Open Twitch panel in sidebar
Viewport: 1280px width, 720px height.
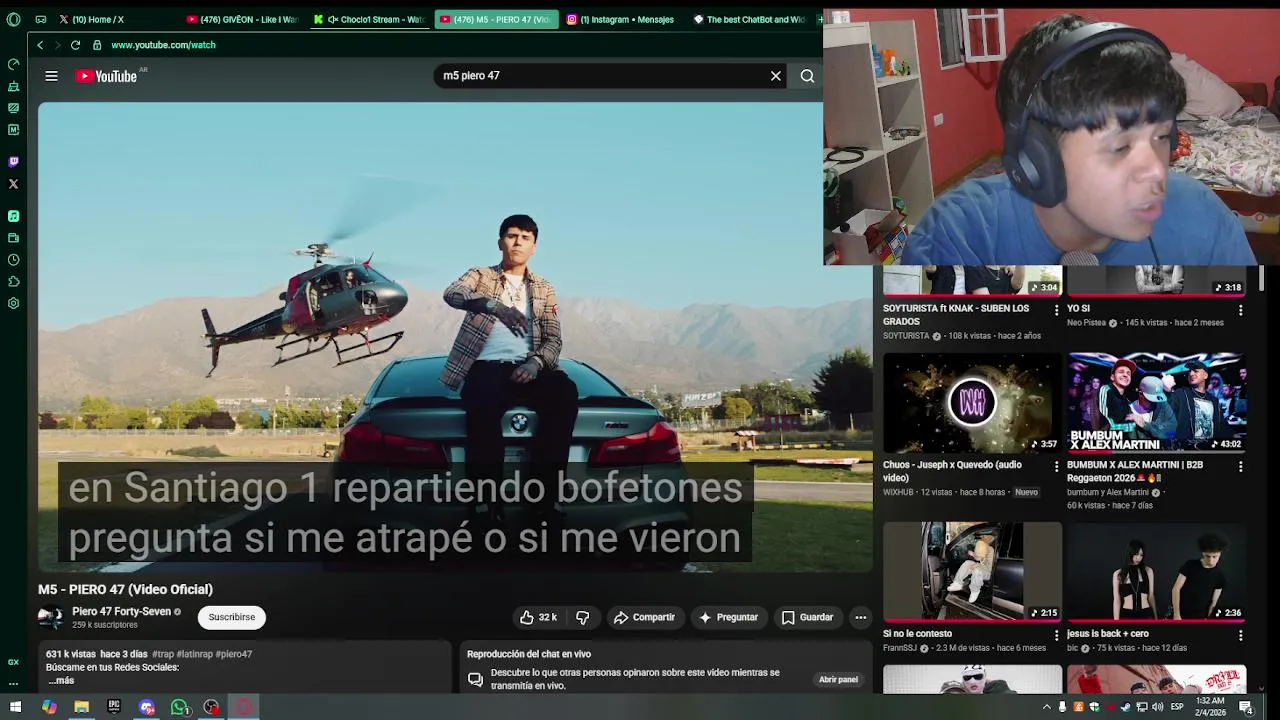pyautogui.click(x=13, y=162)
